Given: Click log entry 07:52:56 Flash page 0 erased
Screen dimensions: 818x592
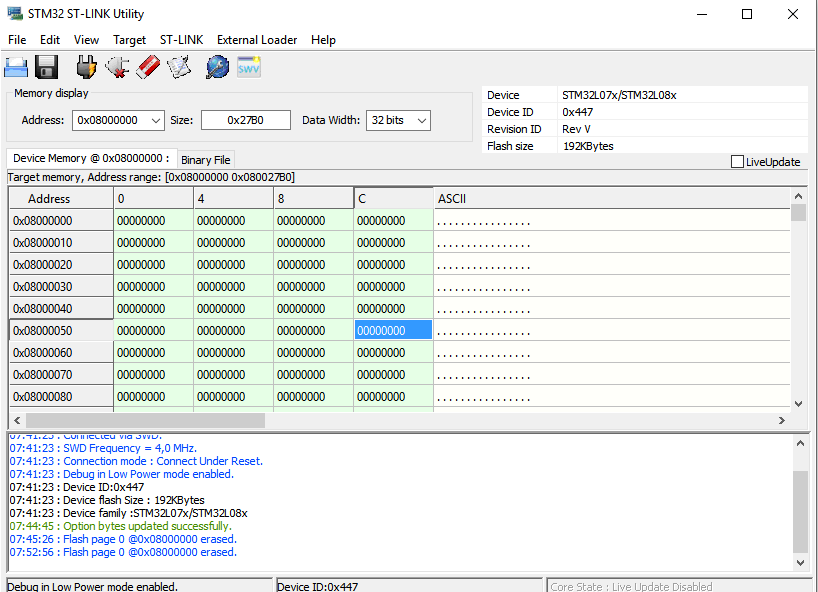Looking at the screenshot, I should click(123, 552).
